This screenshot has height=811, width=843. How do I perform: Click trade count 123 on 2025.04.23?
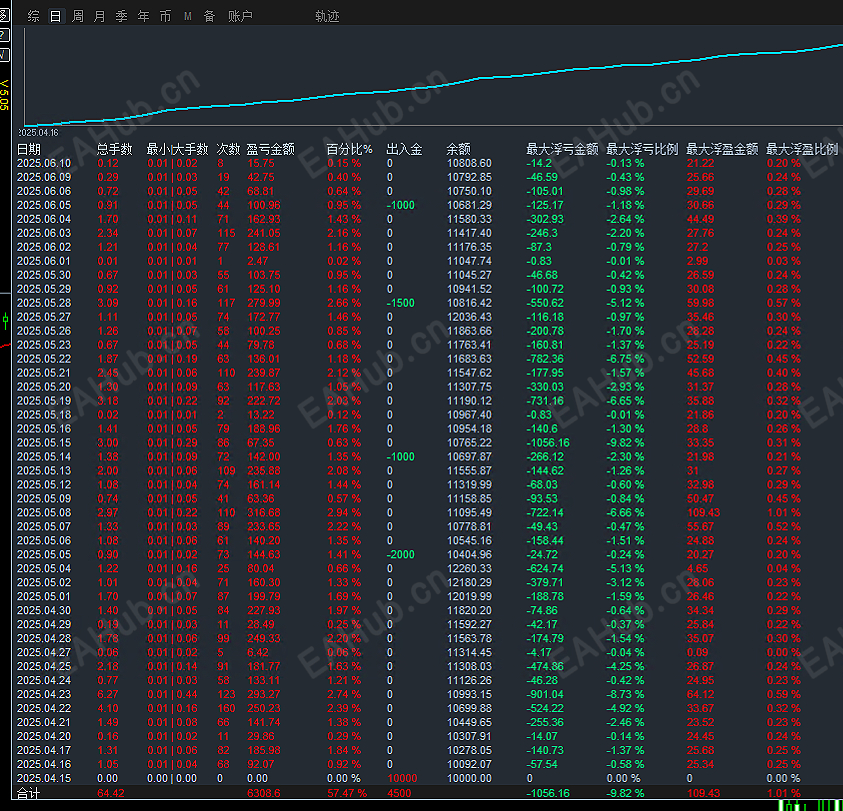226,694
